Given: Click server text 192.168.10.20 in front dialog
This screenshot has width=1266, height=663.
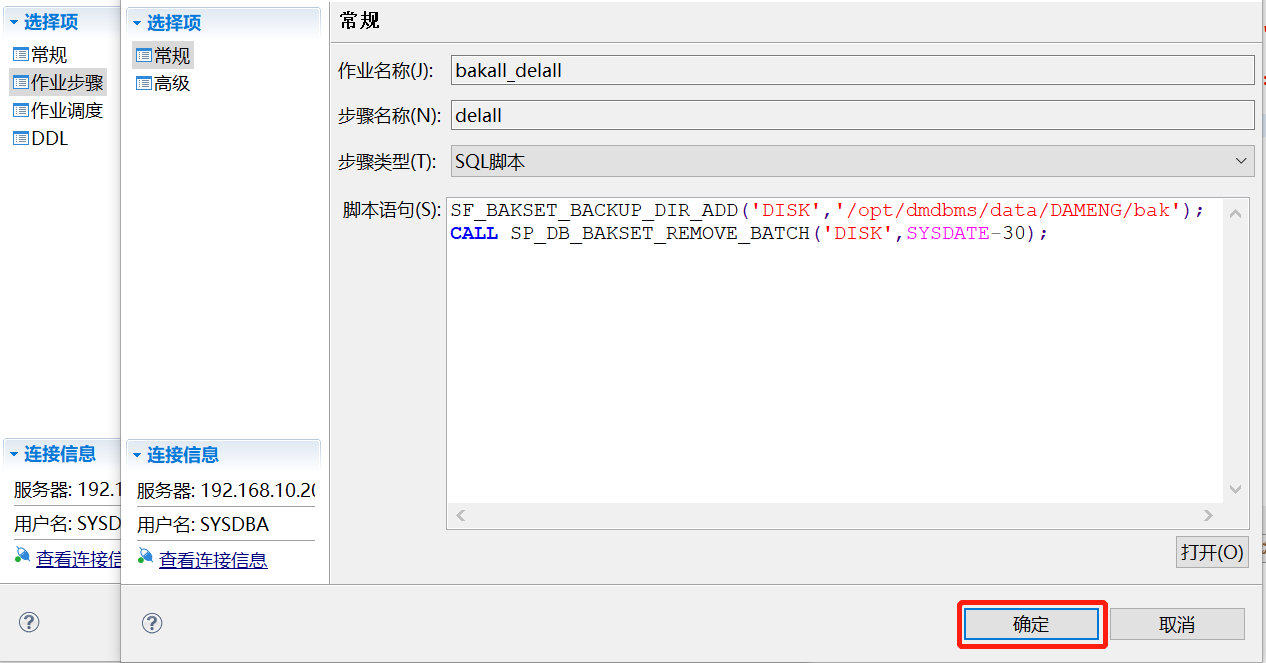Looking at the screenshot, I should [x=258, y=491].
